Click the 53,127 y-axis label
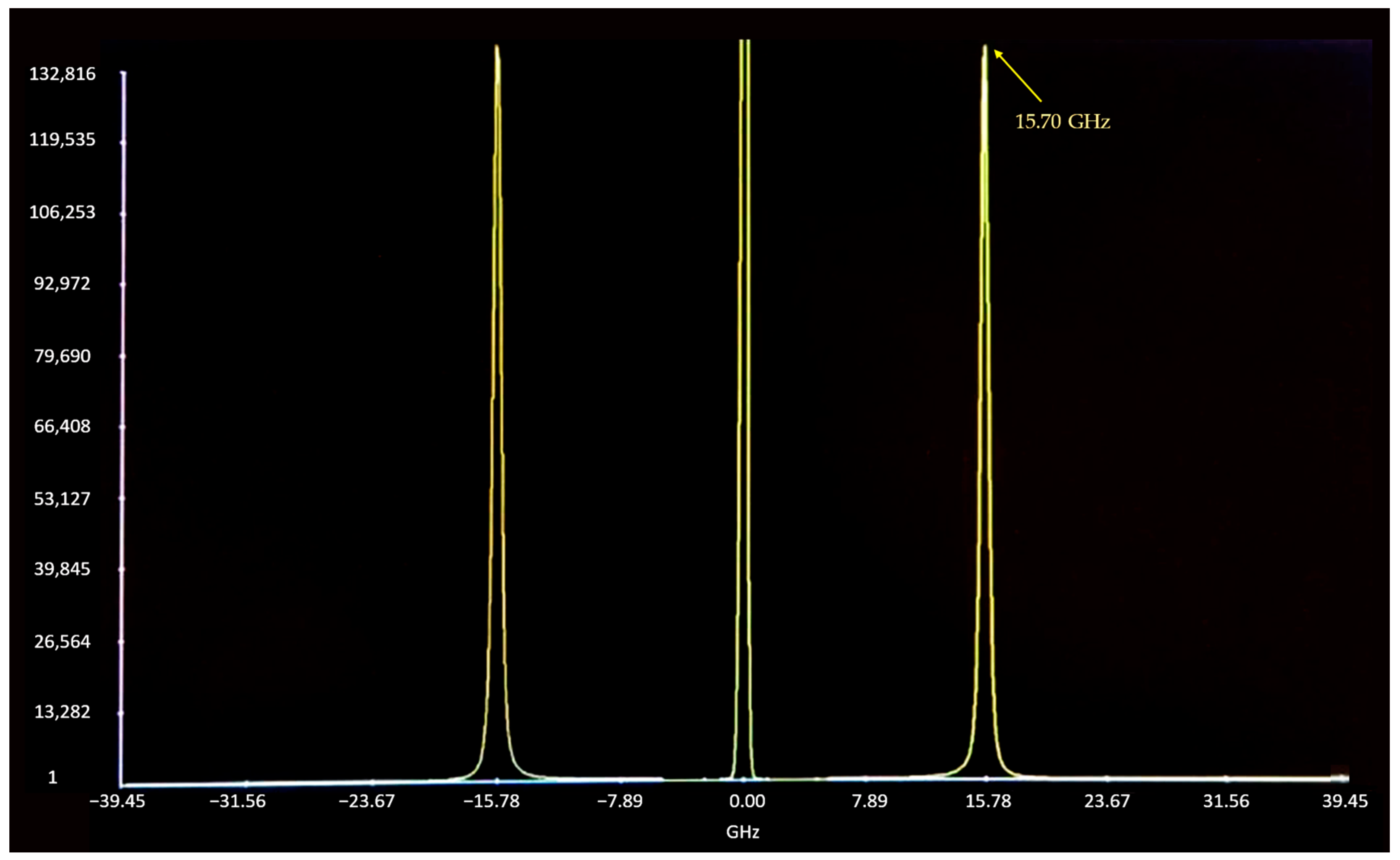Screen dimensions: 1400x860 click(x=63, y=499)
